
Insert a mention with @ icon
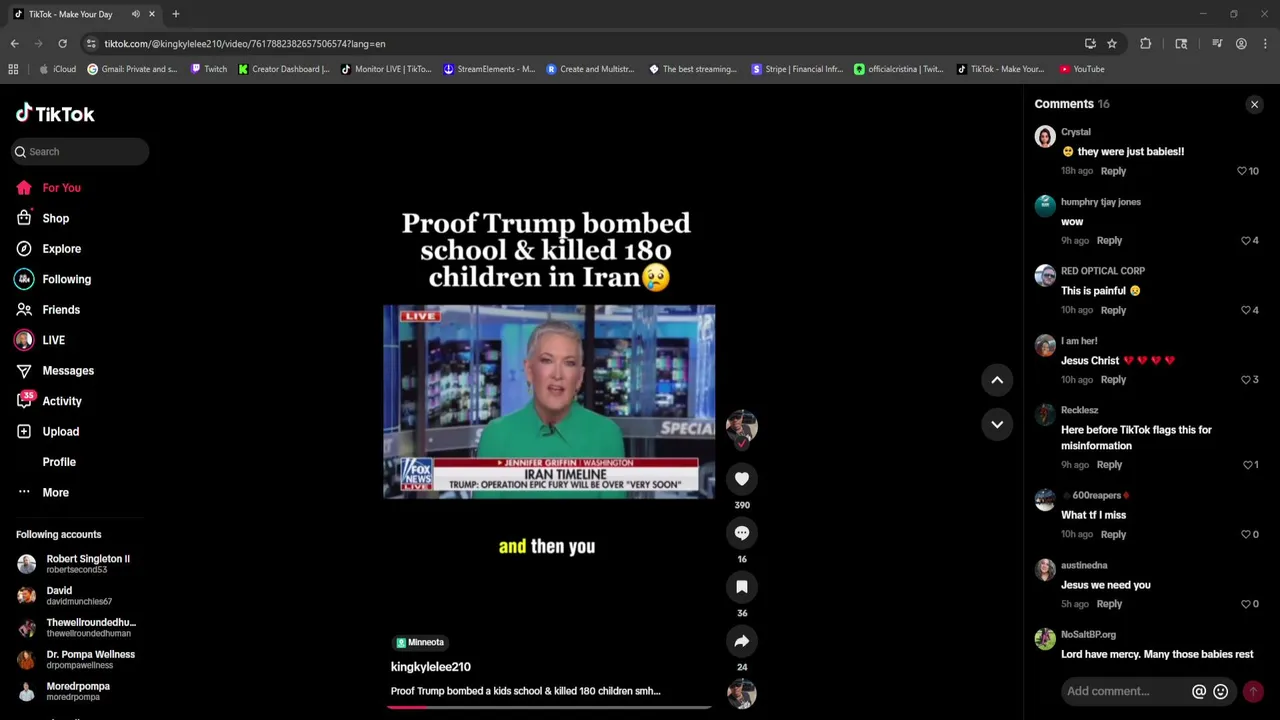coord(1199,691)
